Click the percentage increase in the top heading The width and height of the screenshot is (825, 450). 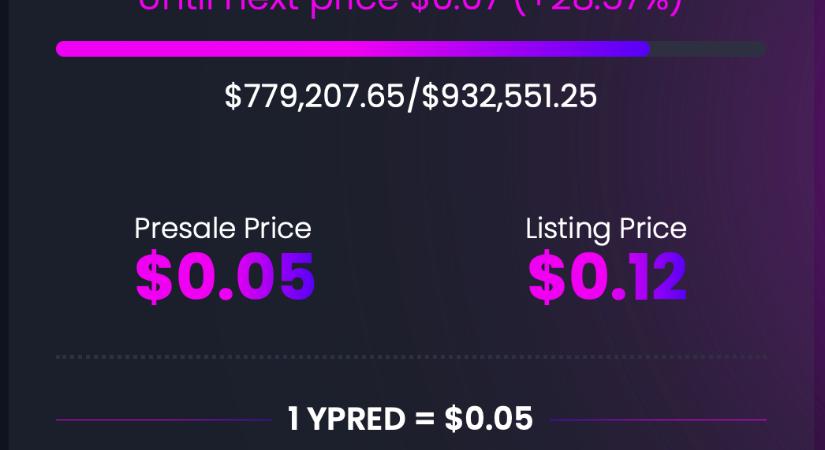click(598, 6)
